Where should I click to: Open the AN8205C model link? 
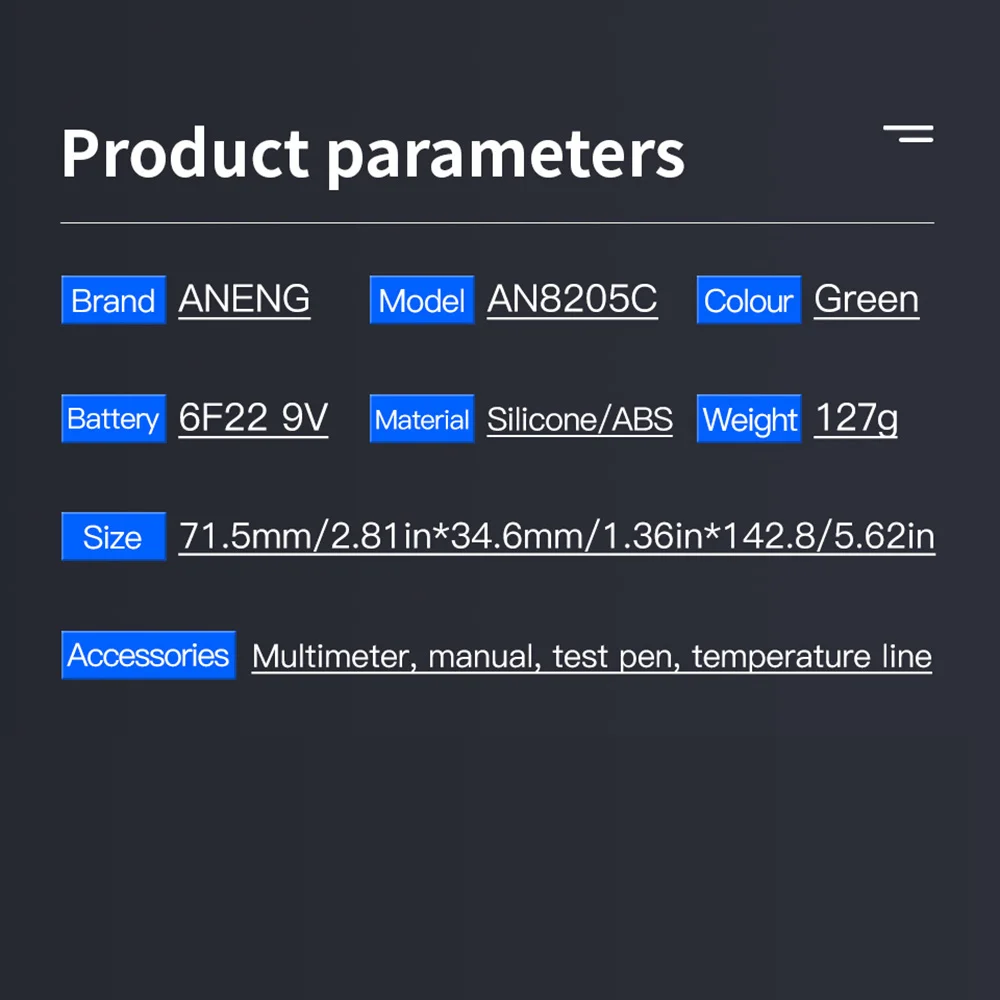click(572, 299)
